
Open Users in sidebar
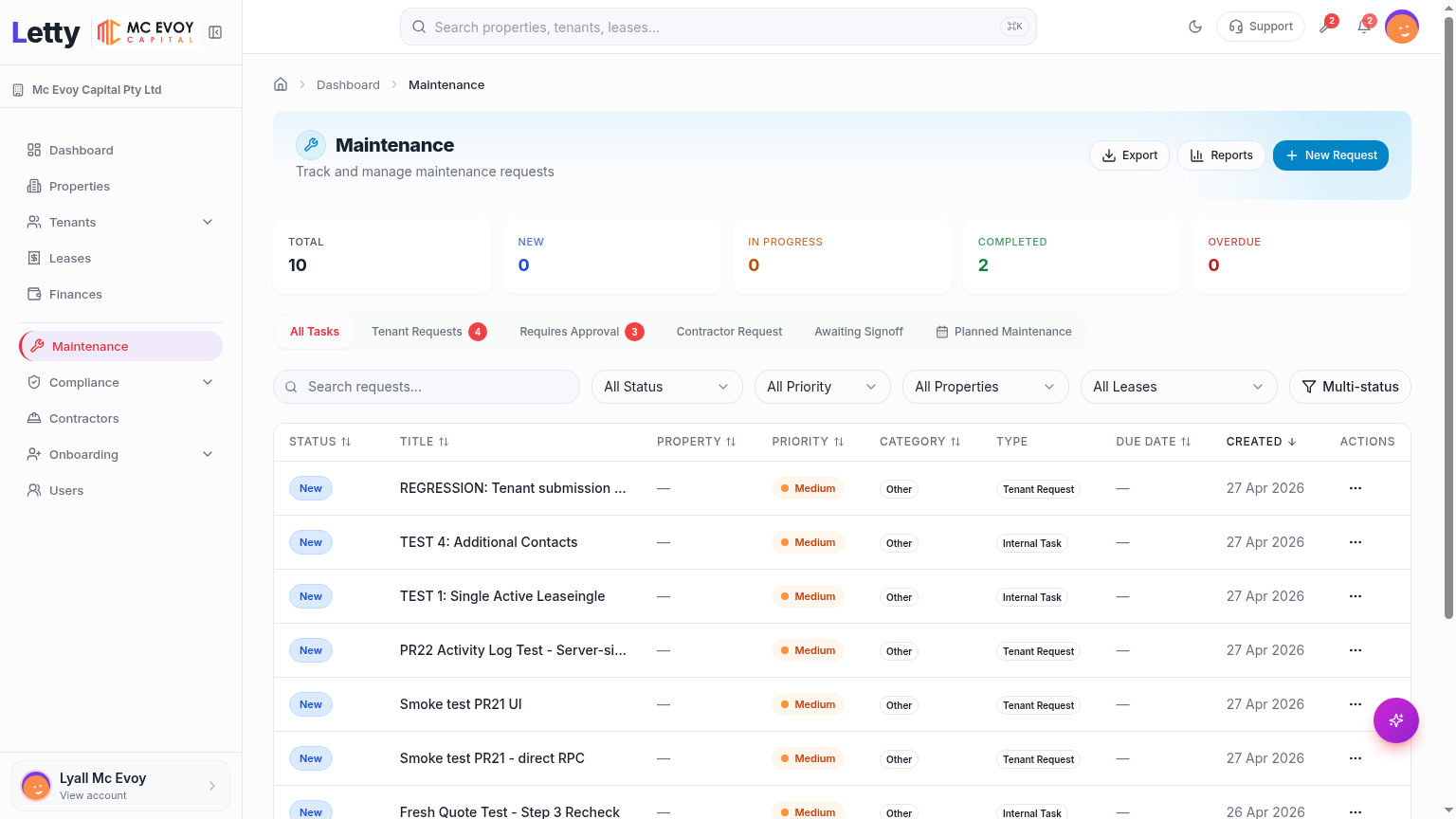tap(120, 490)
